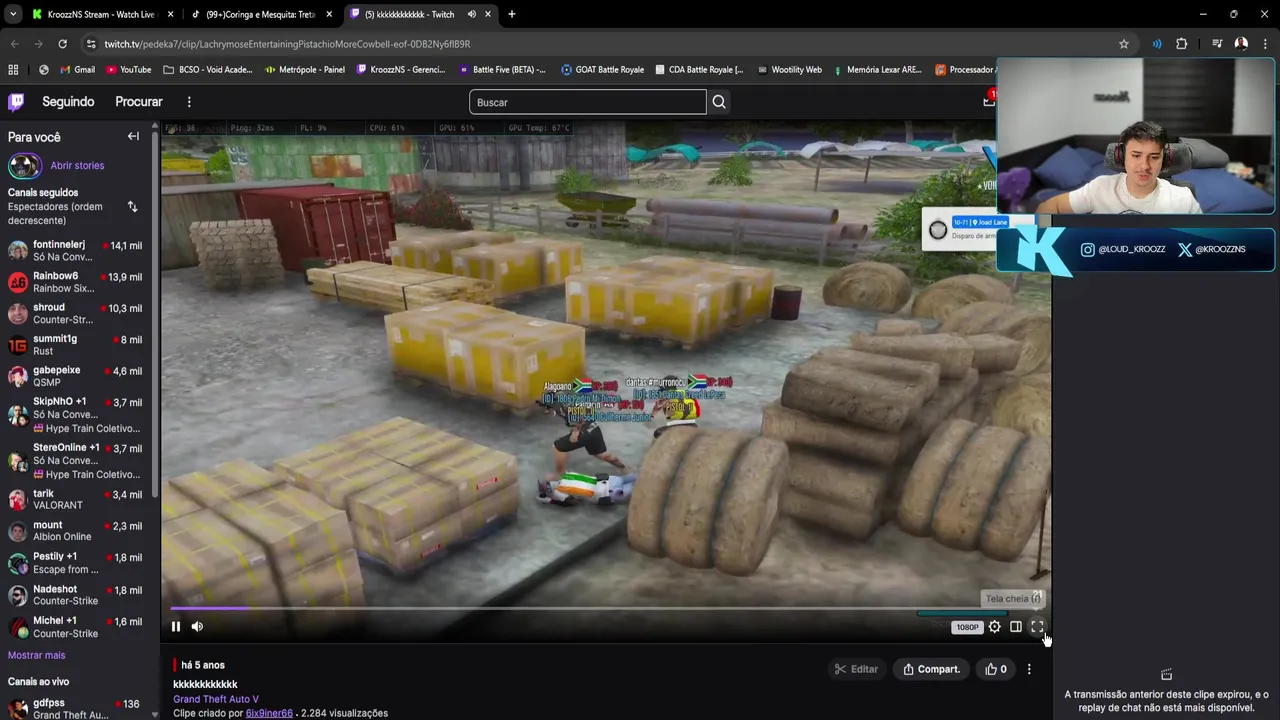The height and width of the screenshot is (720, 1280).
Task: Mute the kkkkkkkkkkkk Twitch browser tab audio
Action: (471, 14)
